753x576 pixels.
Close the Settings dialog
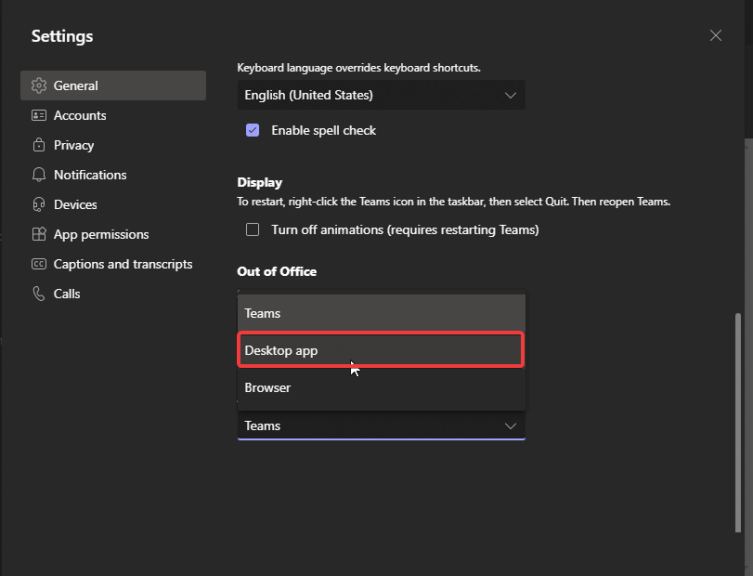pyautogui.click(x=716, y=36)
